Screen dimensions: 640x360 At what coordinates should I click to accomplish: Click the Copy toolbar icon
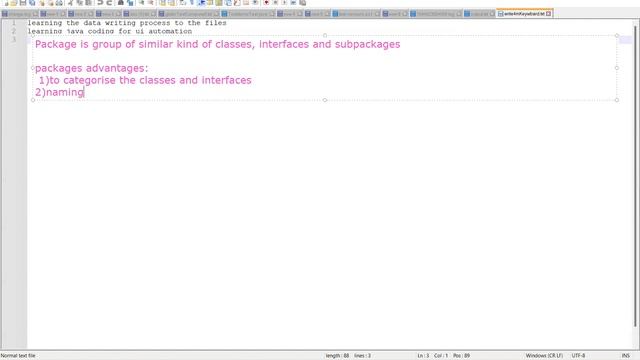click(79, 2)
